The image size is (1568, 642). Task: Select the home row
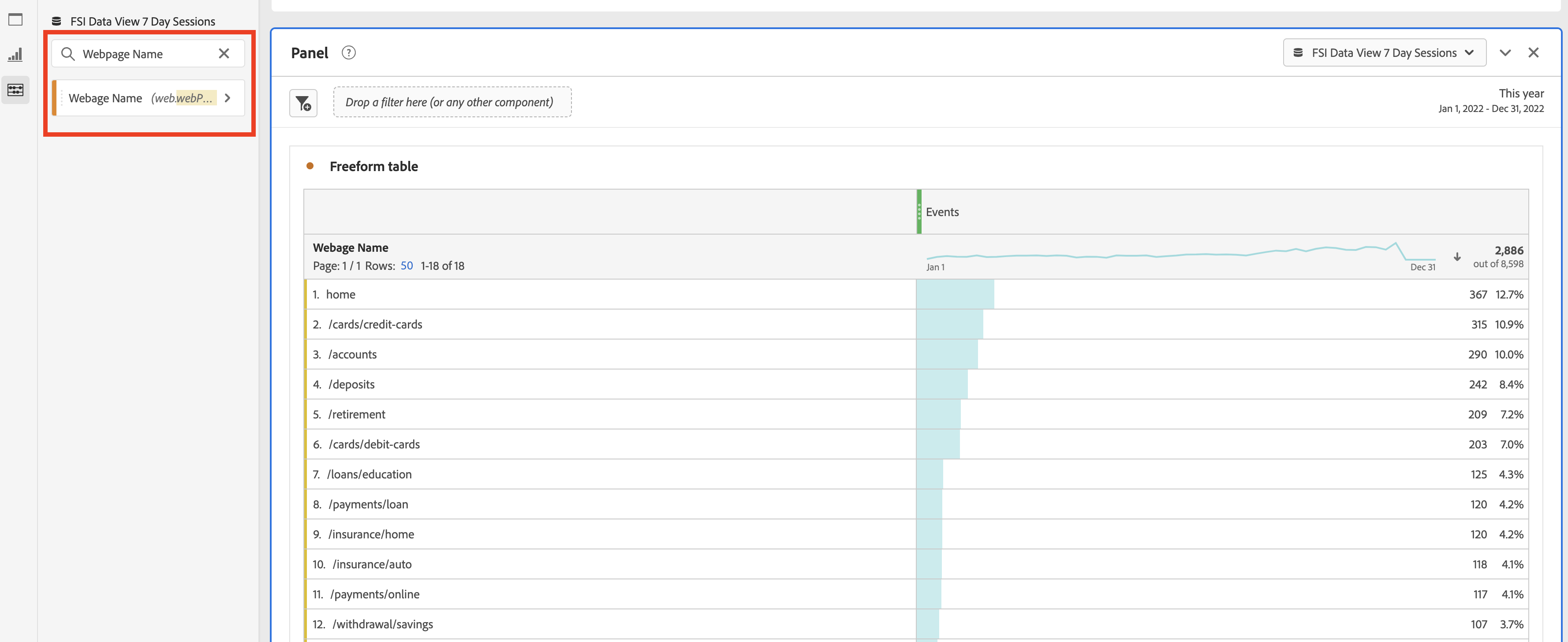(916, 295)
